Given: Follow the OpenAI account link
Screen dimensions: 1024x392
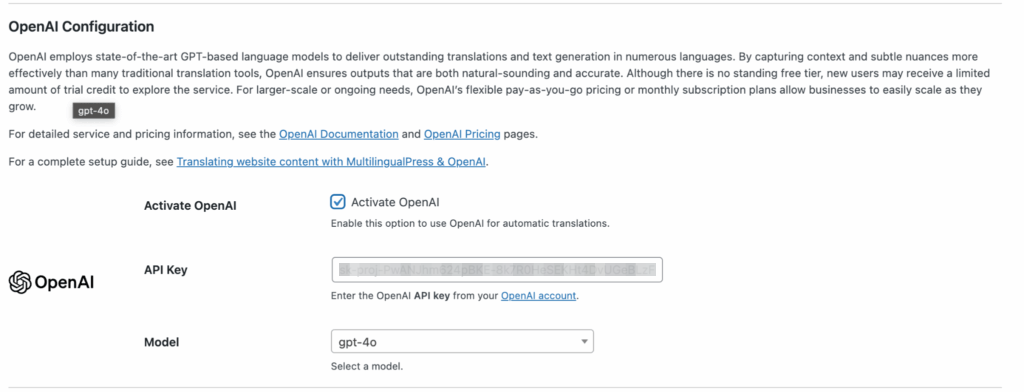Looking at the screenshot, I should coord(539,296).
